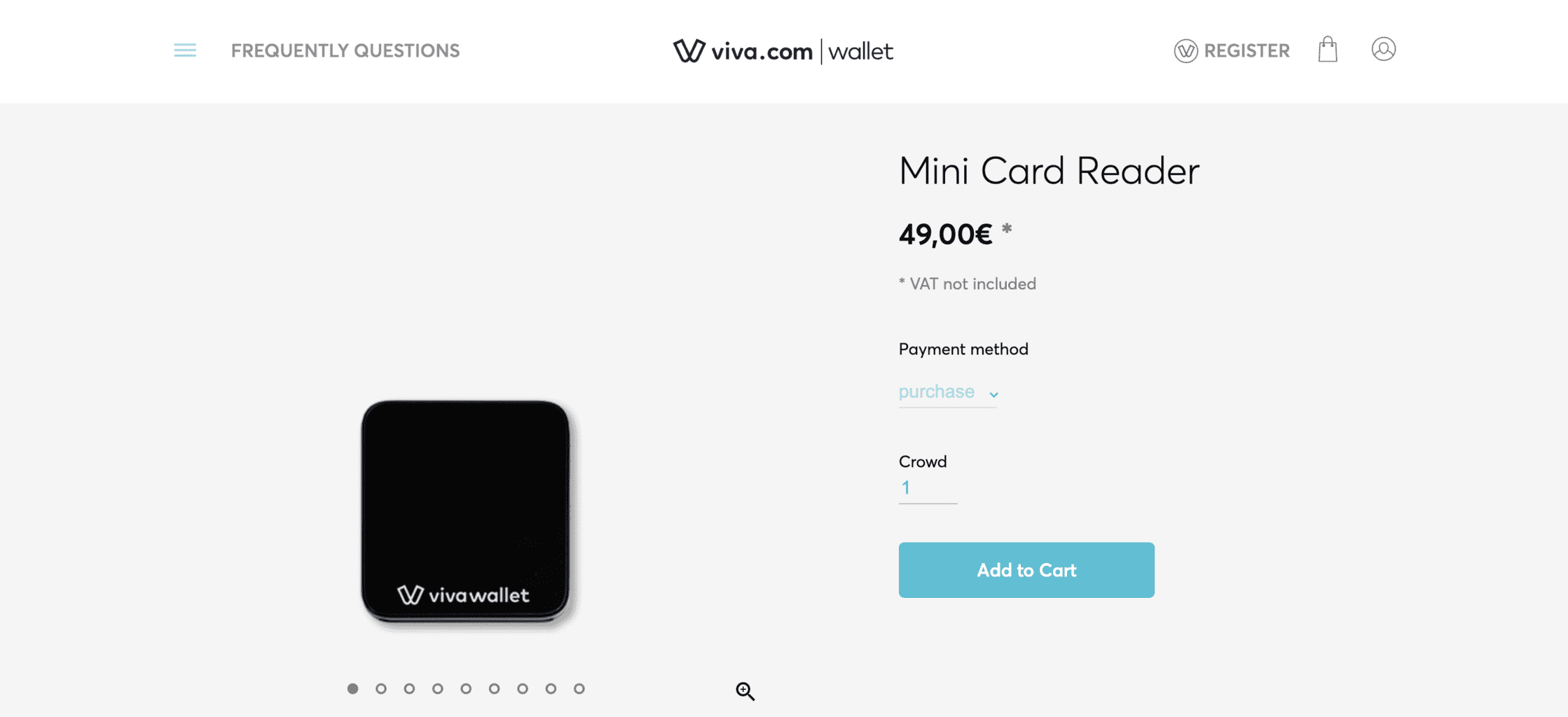Click the REGISTER link
Viewport: 1568px width, 717px height.
[x=1246, y=50]
